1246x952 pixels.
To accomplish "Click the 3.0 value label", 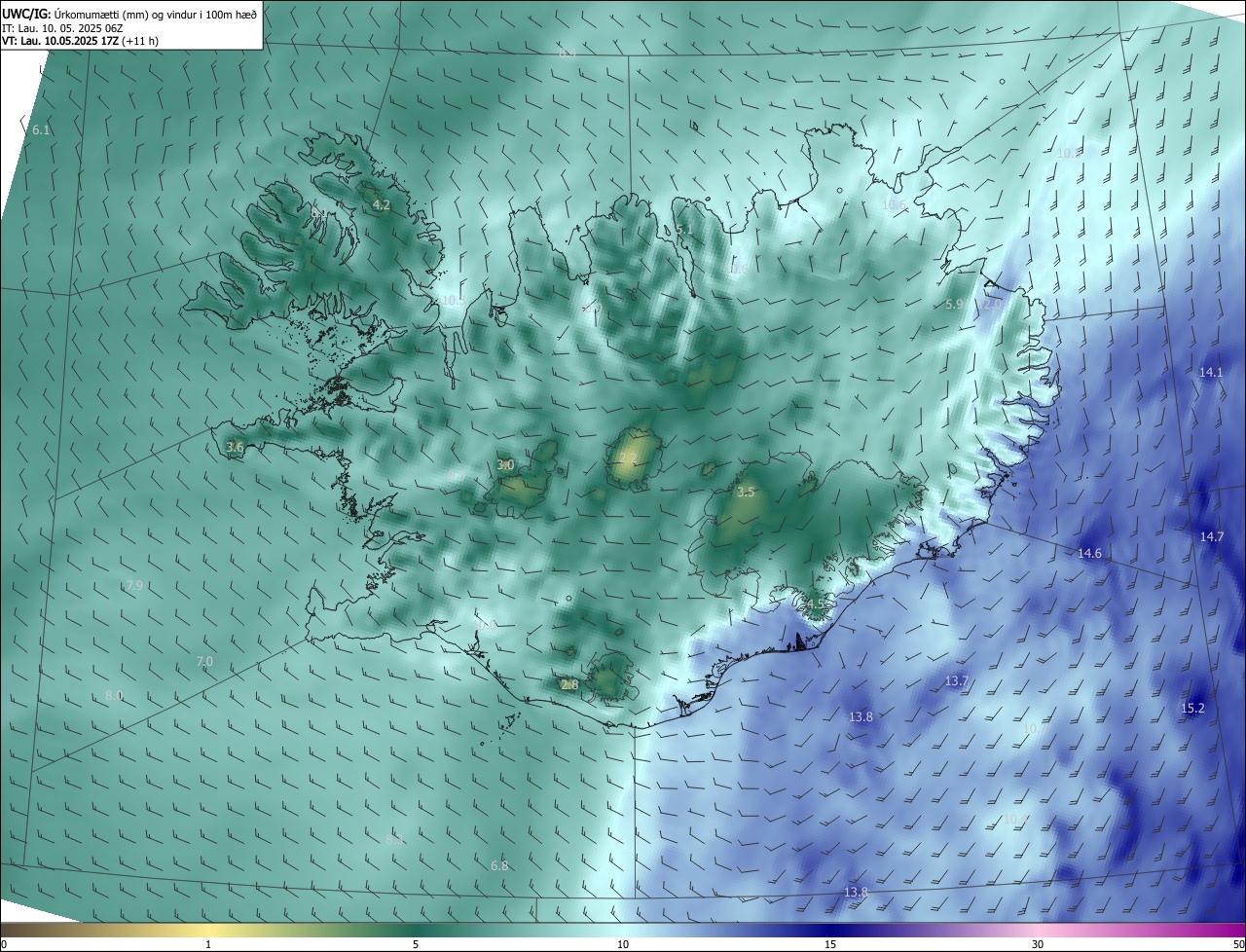I will click(x=505, y=465).
